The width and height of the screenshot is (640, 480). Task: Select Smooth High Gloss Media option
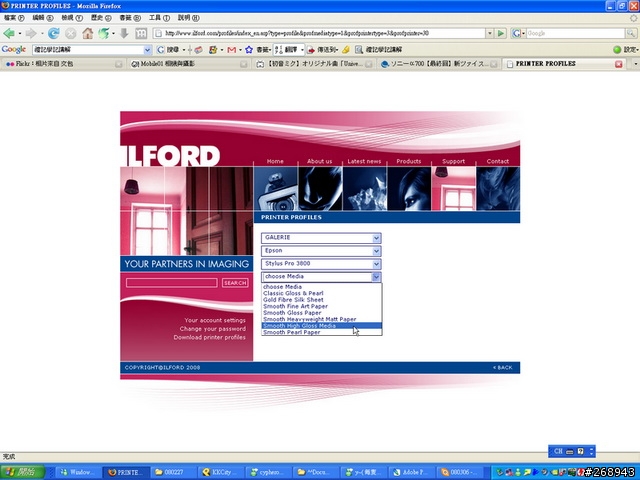[321, 326]
